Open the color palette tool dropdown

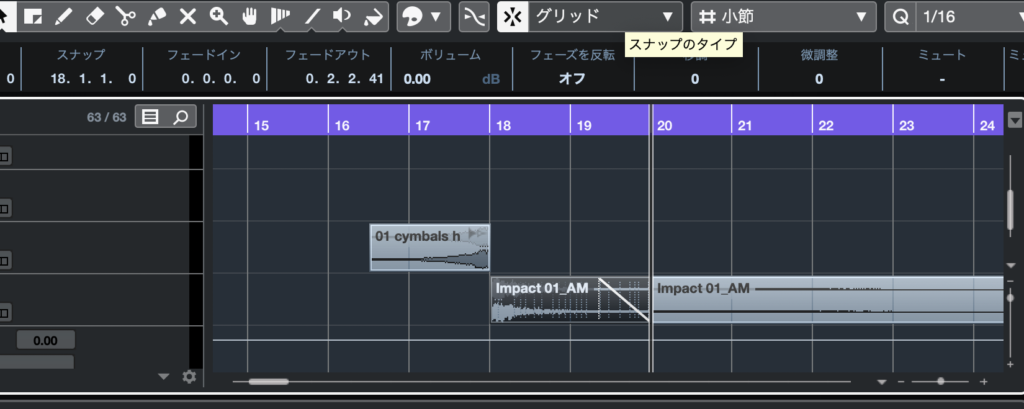[423, 16]
